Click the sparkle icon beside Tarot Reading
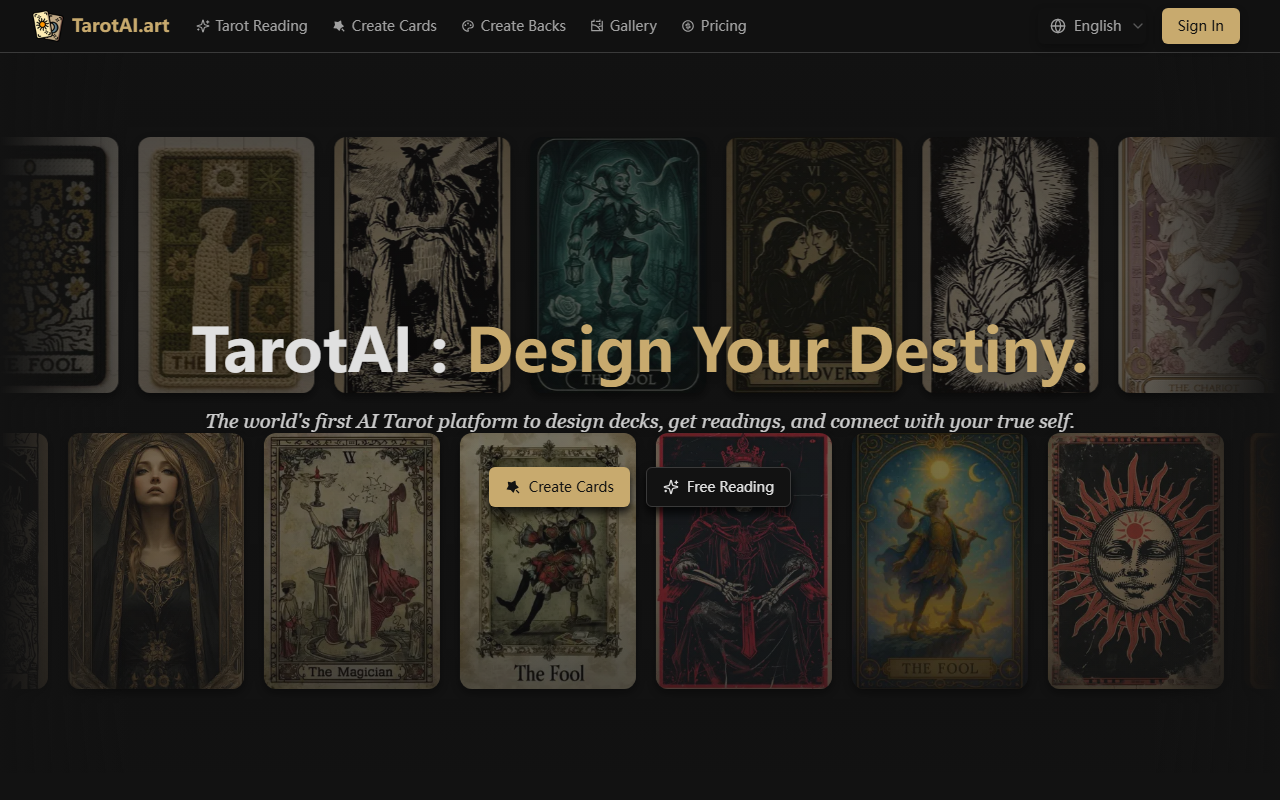 pyautogui.click(x=203, y=26)
